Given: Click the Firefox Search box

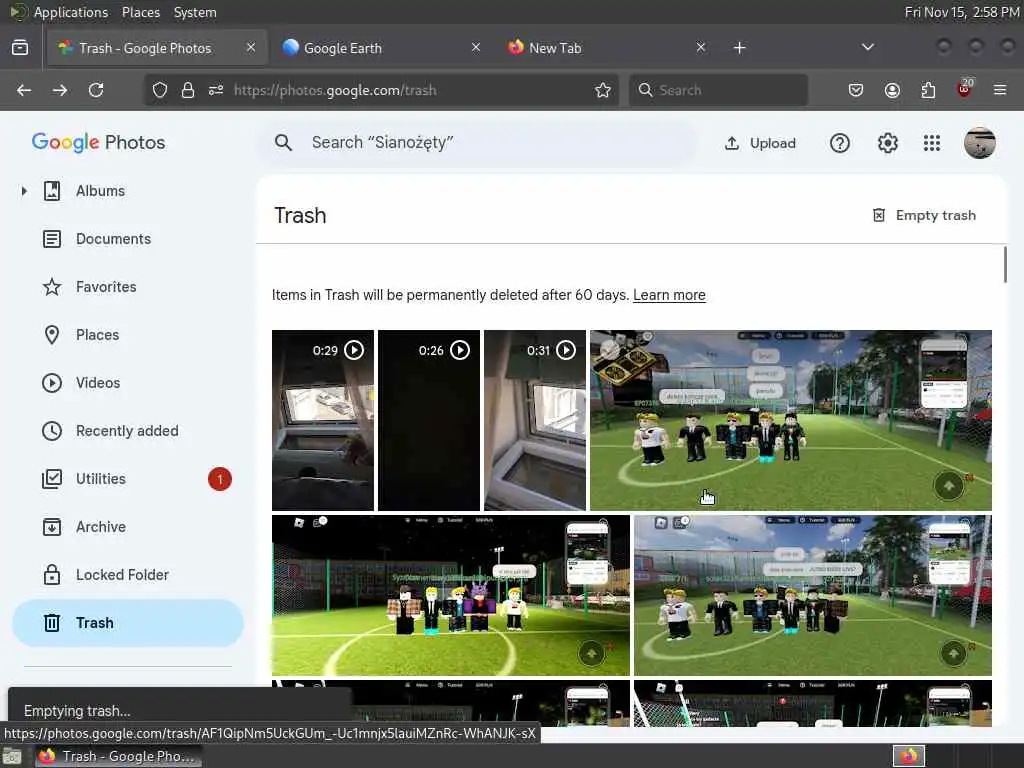Looking at the screenshot, I should pyautogui.click(x=718, y=90).
